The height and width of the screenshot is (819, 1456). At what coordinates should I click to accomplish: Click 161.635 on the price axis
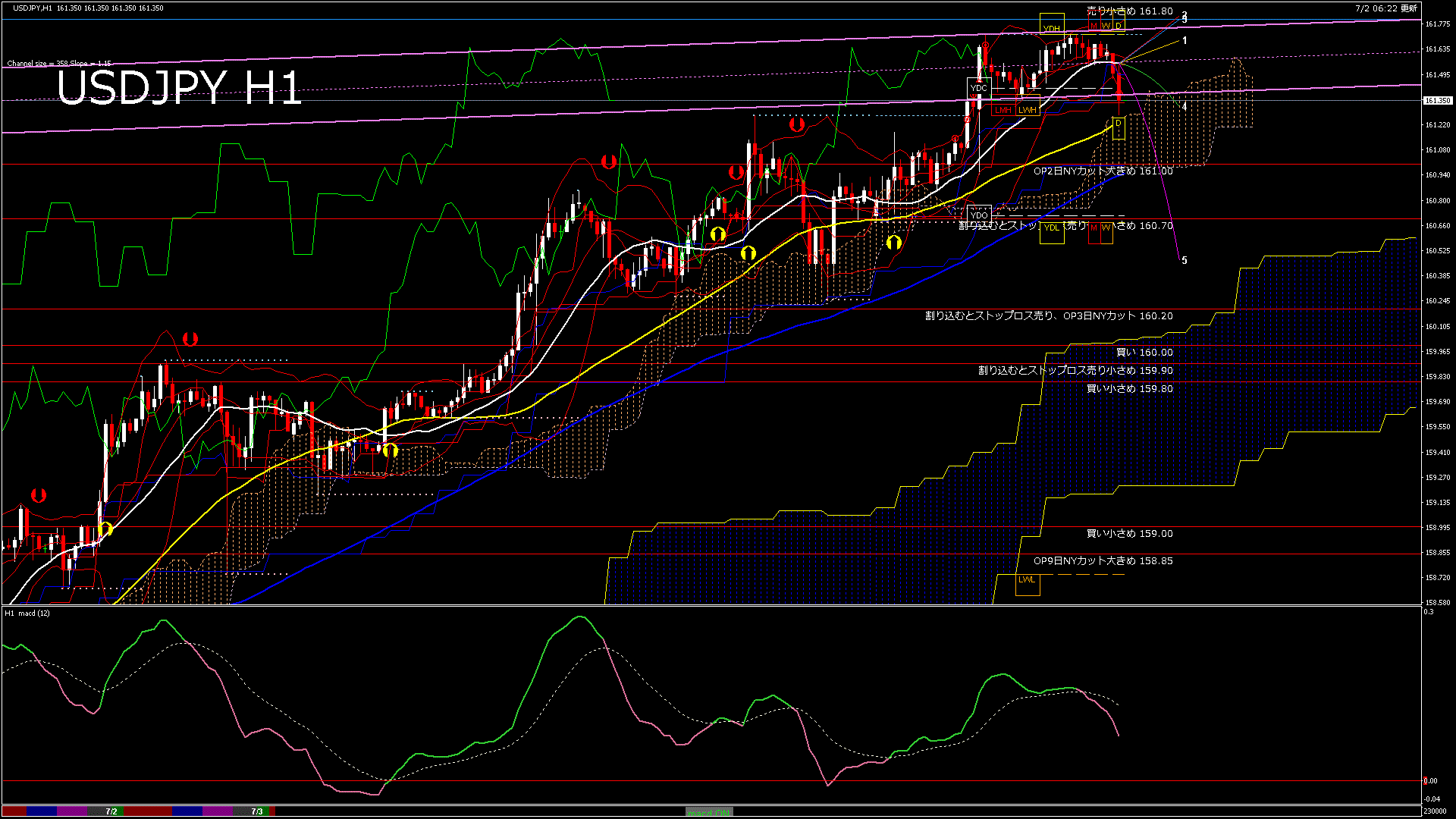coord(1438,49)
